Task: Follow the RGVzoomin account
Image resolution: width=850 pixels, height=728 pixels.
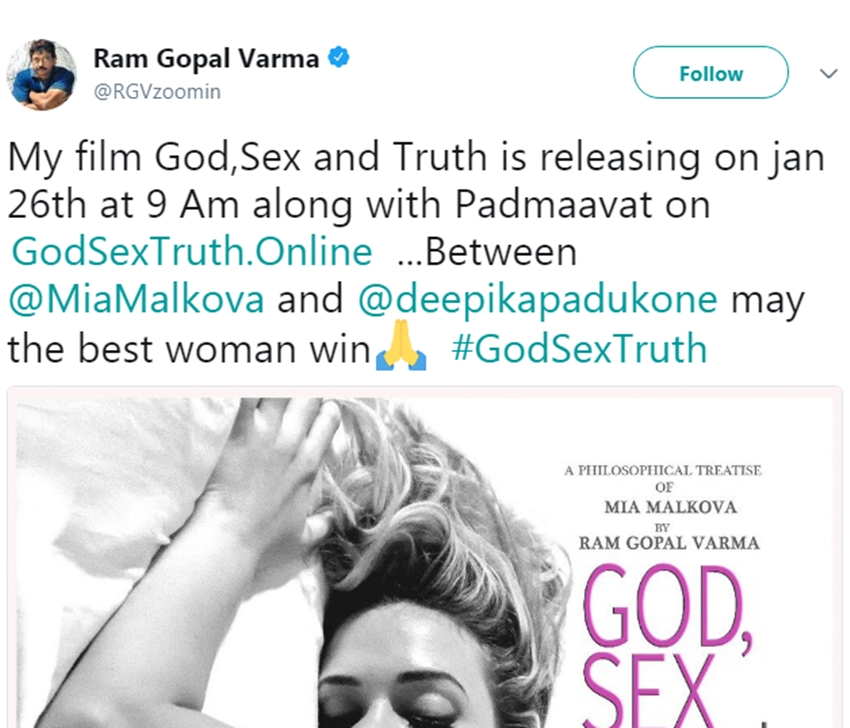Action: click(x=711, y=73)
